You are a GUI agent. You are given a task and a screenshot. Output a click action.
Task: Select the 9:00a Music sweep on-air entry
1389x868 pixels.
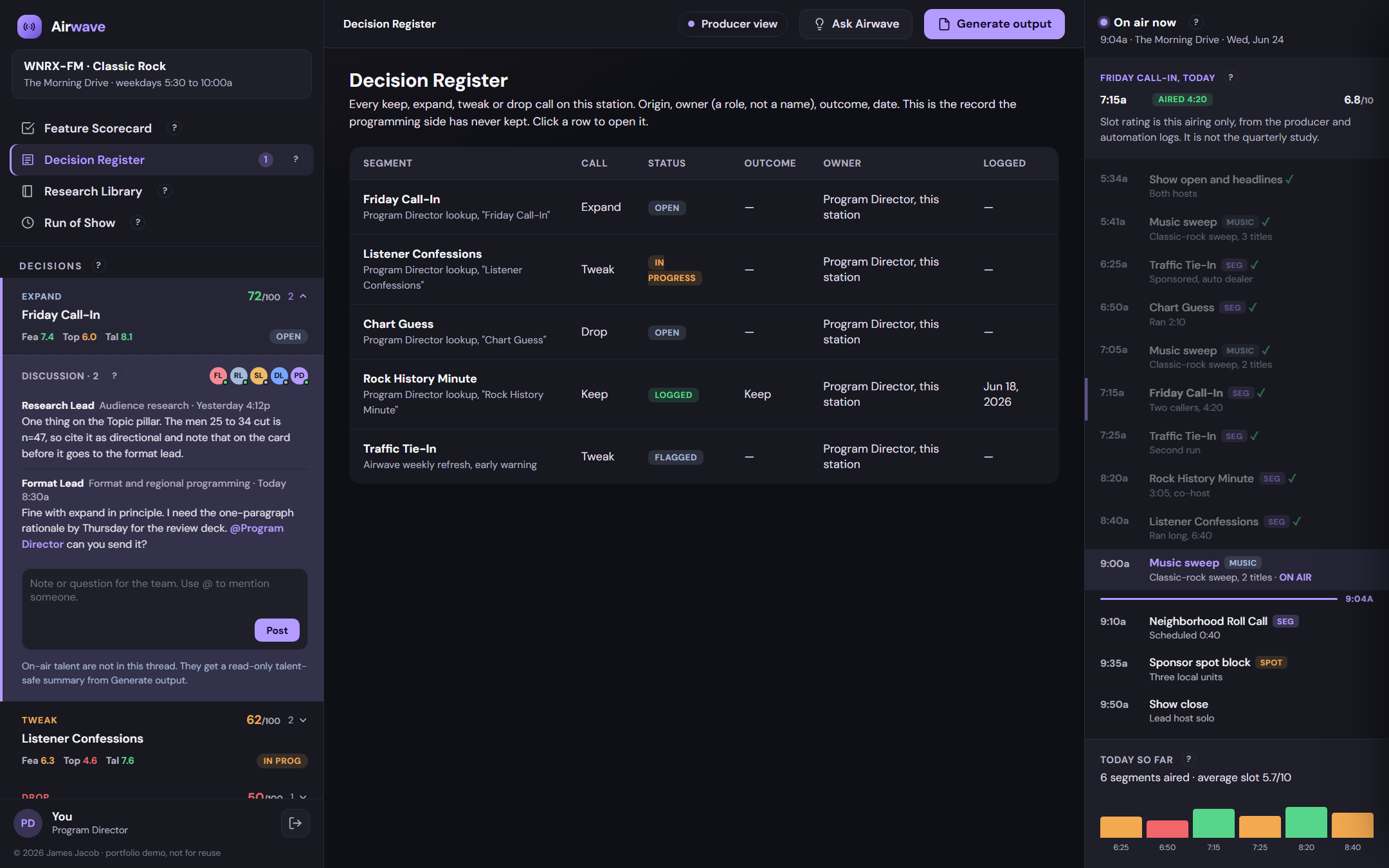pyautogui.click(x=1237, y=570)
